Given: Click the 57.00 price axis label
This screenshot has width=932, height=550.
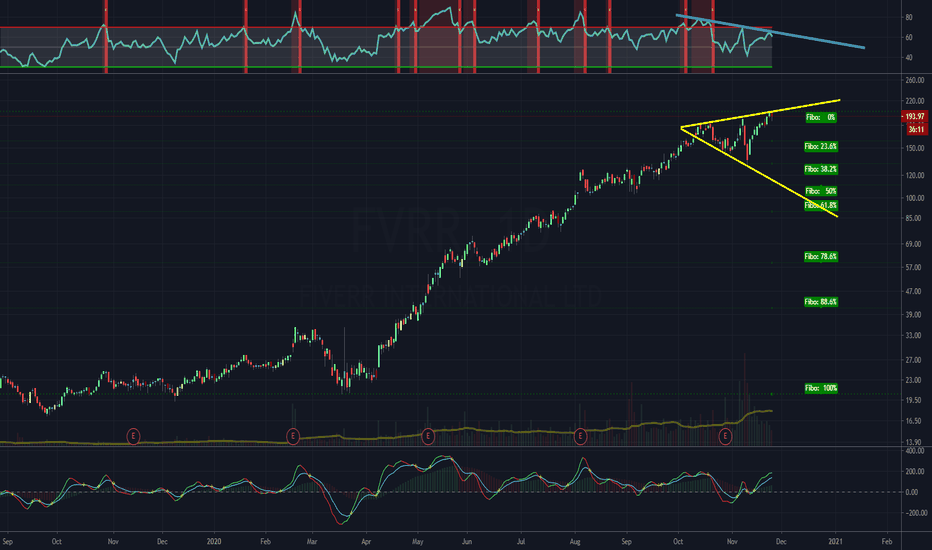Looking at the screenshot, I should tap(915, 268).
